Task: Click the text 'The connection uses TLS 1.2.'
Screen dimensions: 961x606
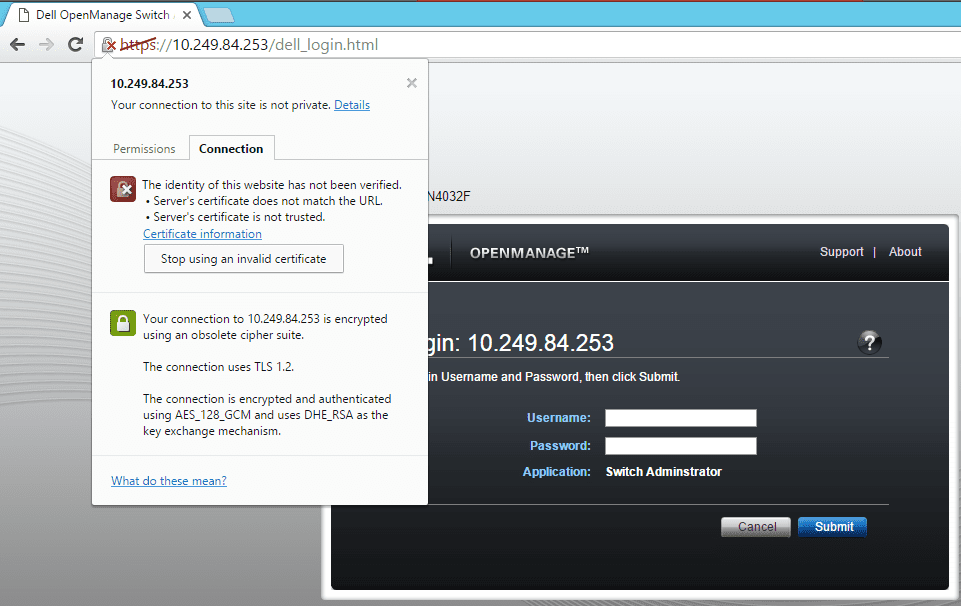Action: (x=218, y=366)
